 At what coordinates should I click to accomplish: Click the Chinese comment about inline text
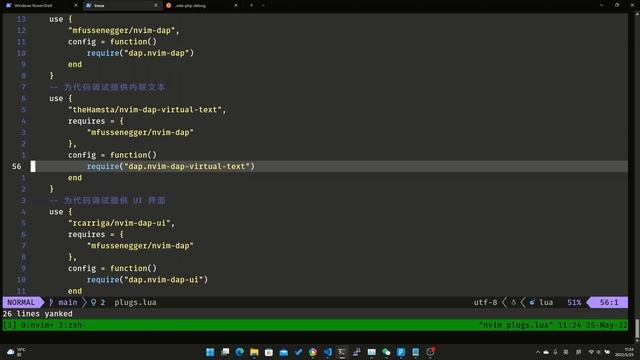tap(107, 87)
